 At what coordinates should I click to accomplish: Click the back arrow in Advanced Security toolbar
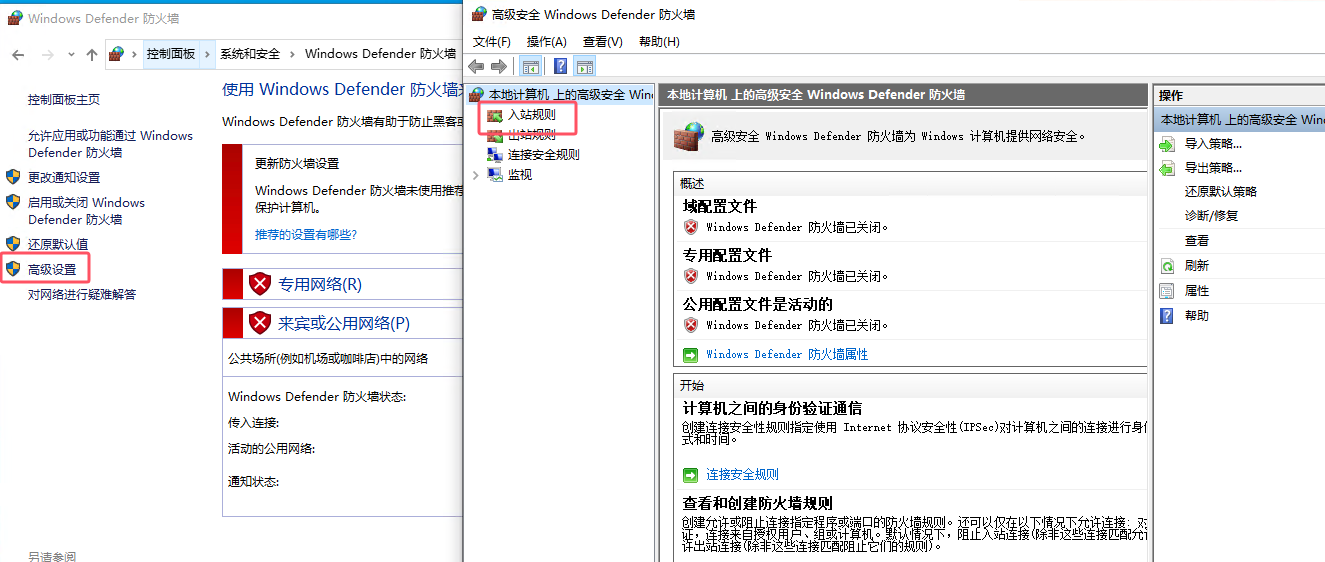click(476, 67)
